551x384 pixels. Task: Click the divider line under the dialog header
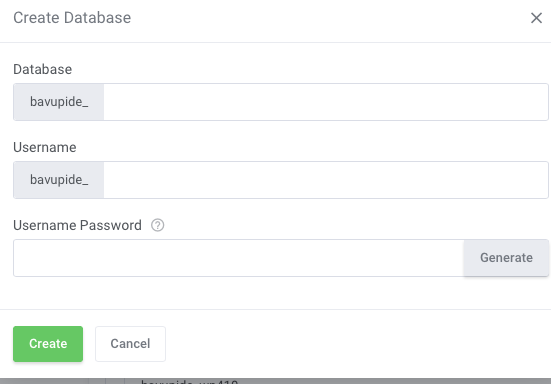click(x=276, y=43)
